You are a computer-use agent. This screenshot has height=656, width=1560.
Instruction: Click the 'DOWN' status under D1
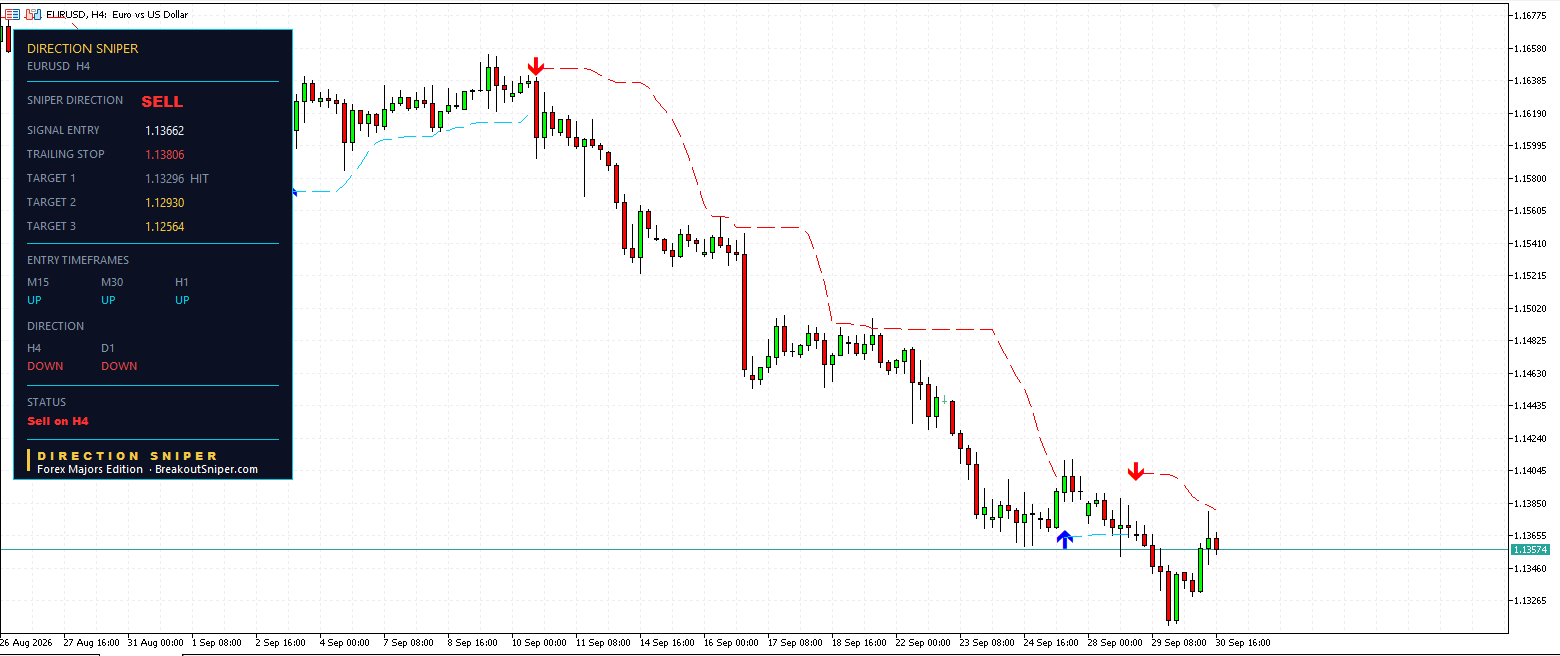(119, 366)
